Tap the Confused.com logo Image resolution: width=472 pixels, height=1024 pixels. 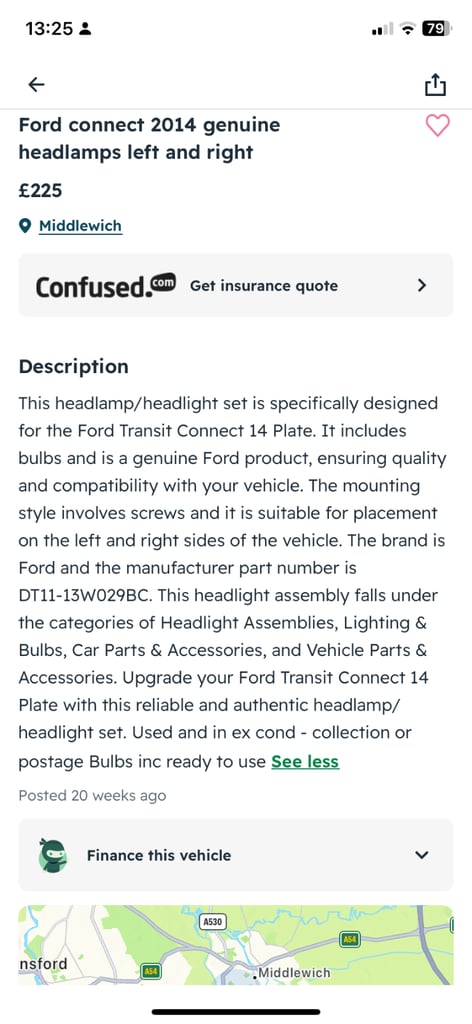coord(105,286)
